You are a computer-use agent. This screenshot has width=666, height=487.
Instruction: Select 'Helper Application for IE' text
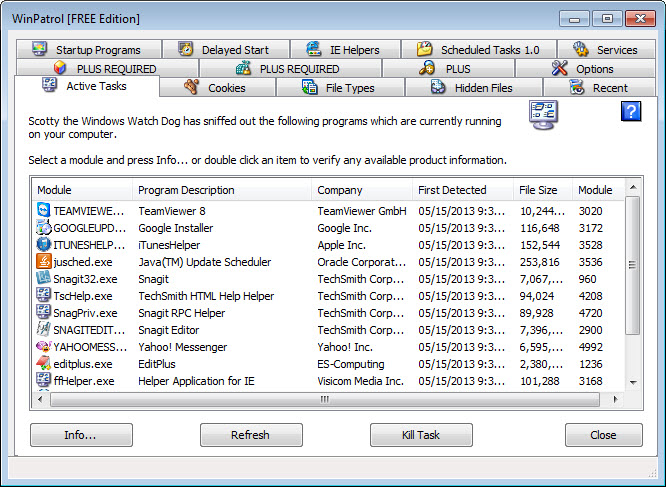(x=196, y=381)
